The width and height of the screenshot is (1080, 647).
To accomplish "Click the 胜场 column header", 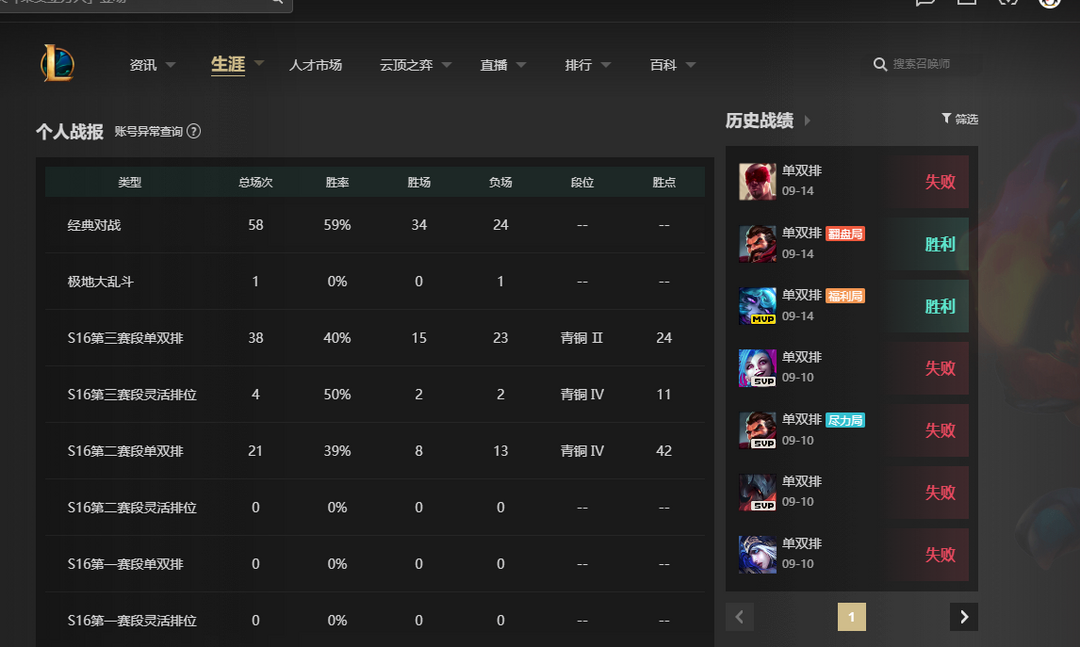I will (x=419, y=182).
